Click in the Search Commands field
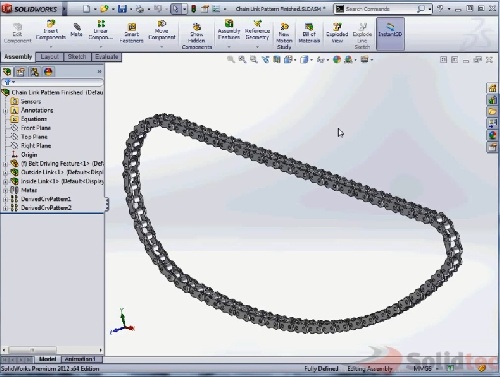The width and height of the screenshot is (500, 377). pos(379,9)
